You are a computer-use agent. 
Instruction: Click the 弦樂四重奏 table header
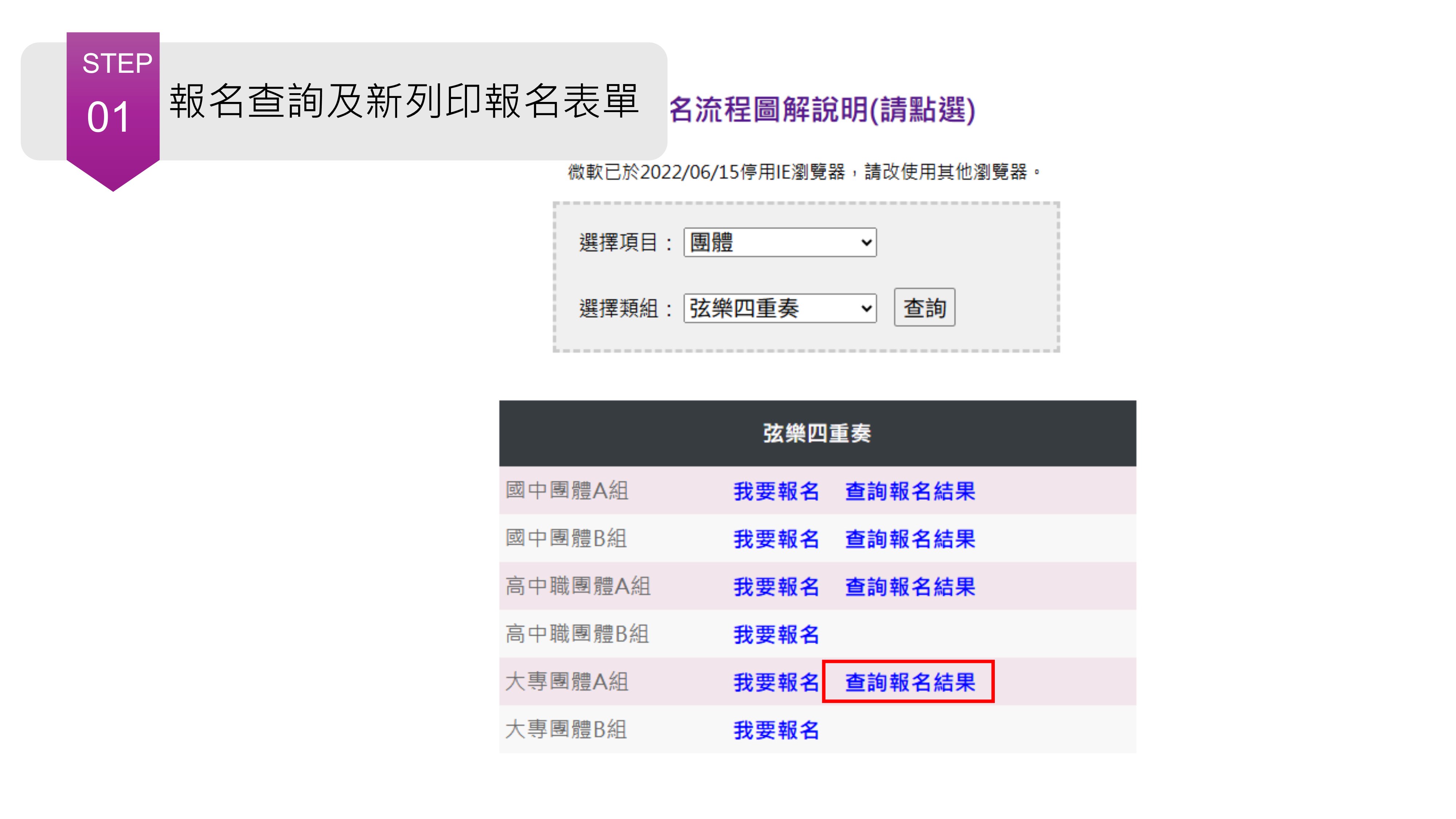point(817,434)
